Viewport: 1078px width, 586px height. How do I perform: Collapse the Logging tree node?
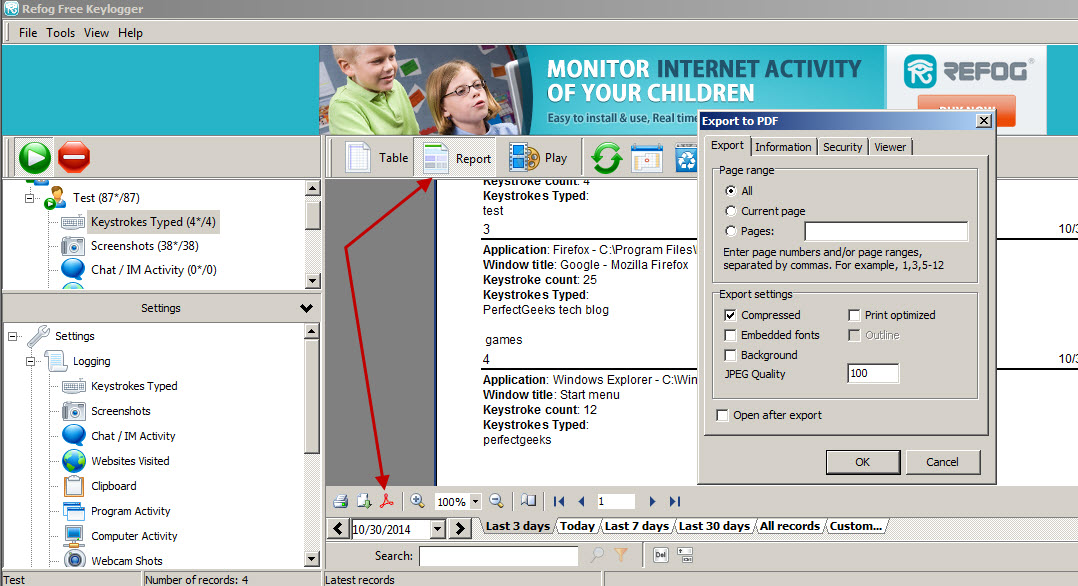[x=30, y=361]
